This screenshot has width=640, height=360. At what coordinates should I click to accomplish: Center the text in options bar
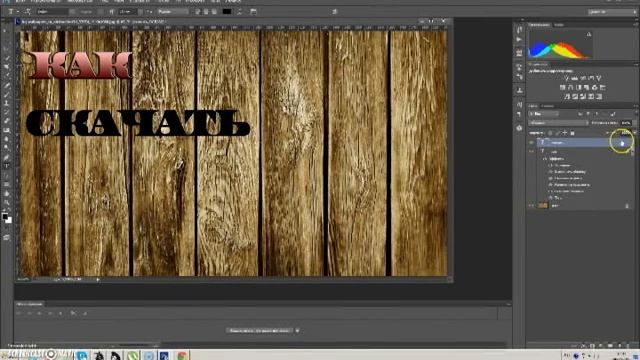pyautogui.click(x=206, y=12)
